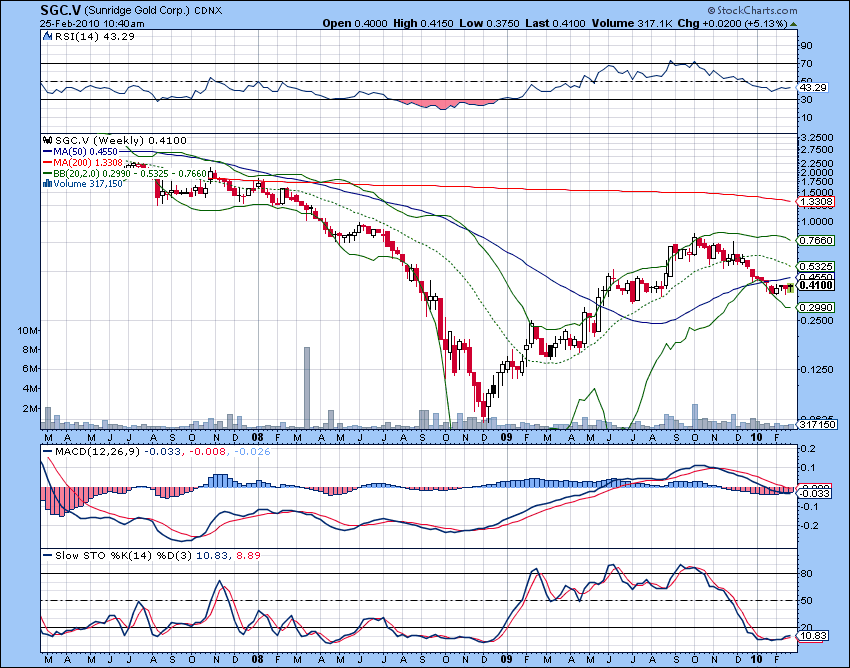Viewport: 850px width, 668px height.
Task: Click the 90 level label on the RSI axis
Action: [806, 46]
